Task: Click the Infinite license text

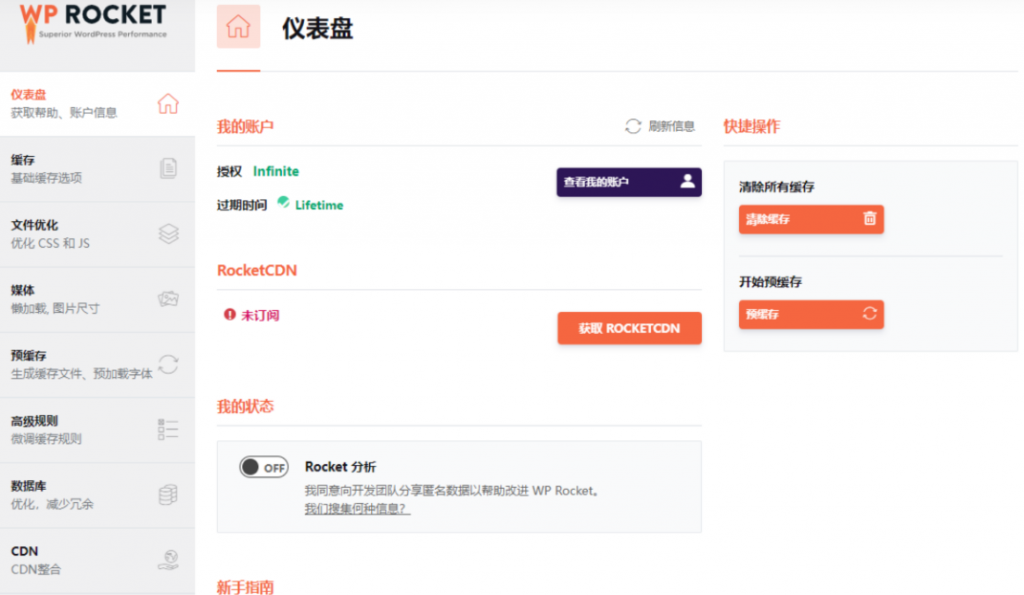Action: point(276,171)
